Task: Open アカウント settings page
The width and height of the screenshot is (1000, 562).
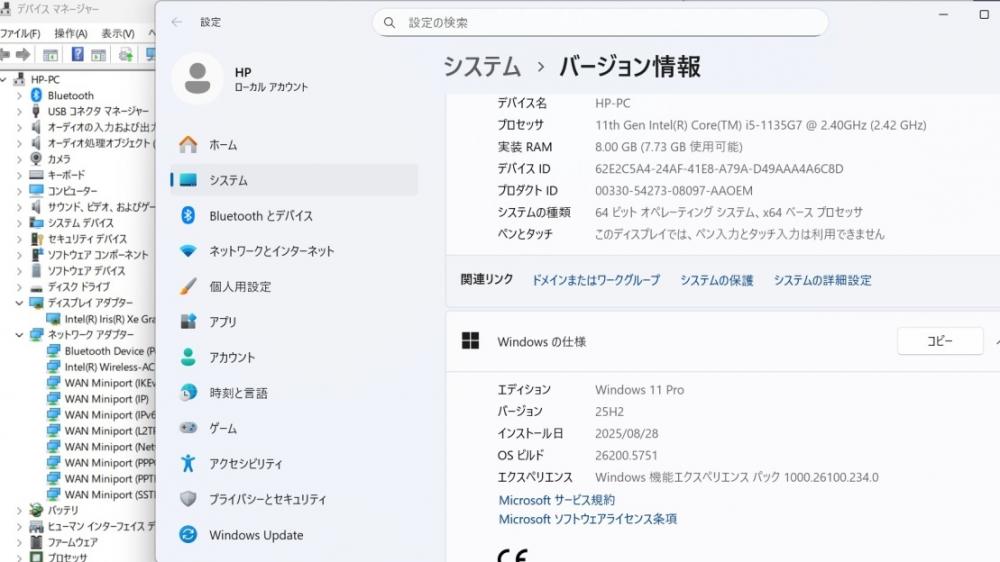Action: 293,357
